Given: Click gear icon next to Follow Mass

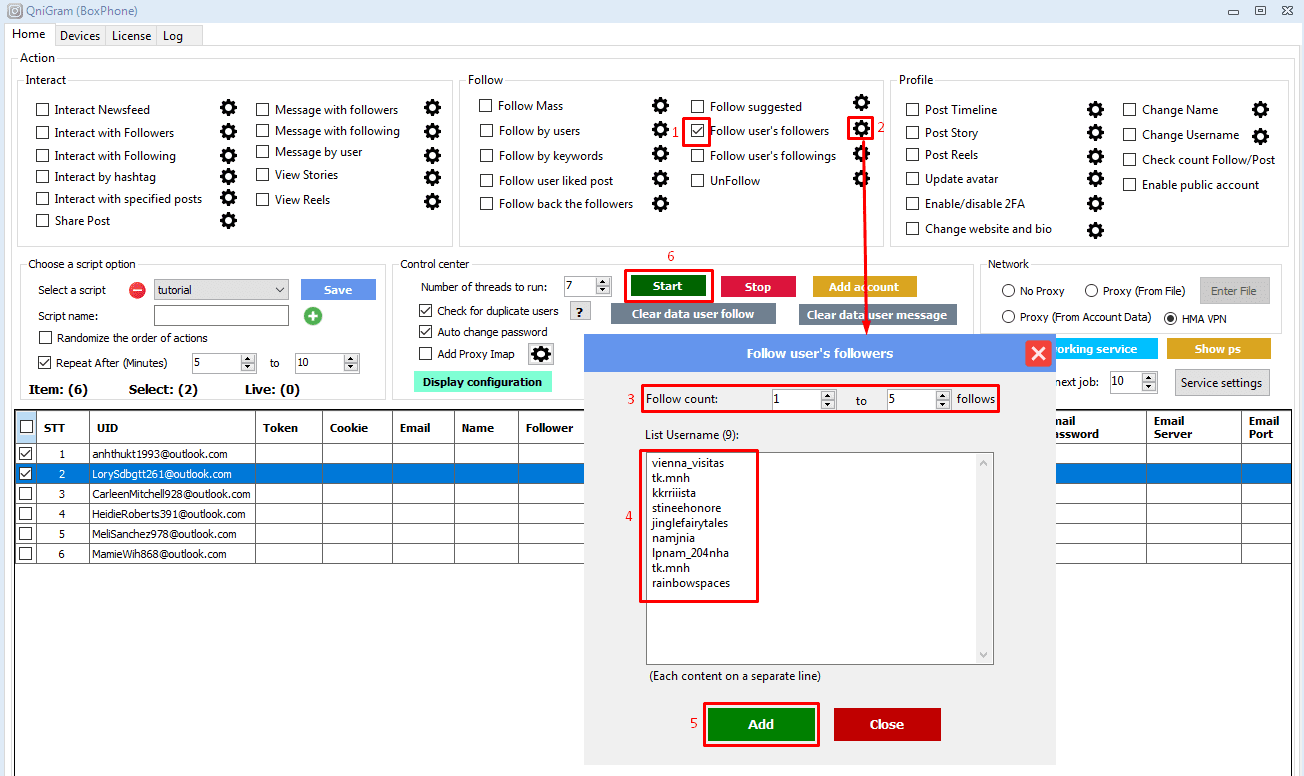Looking at the screenshot, I should [x=660, y=105].
